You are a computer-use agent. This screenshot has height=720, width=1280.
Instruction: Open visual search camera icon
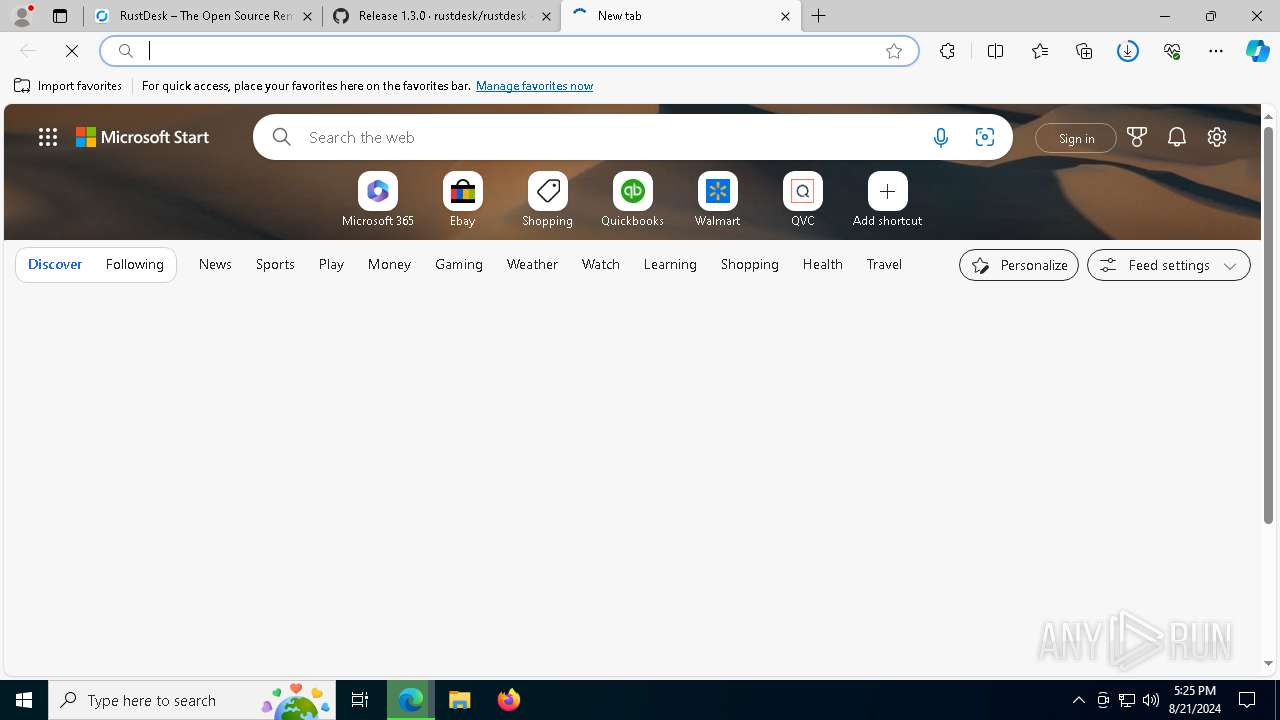[x=985, y=138]
